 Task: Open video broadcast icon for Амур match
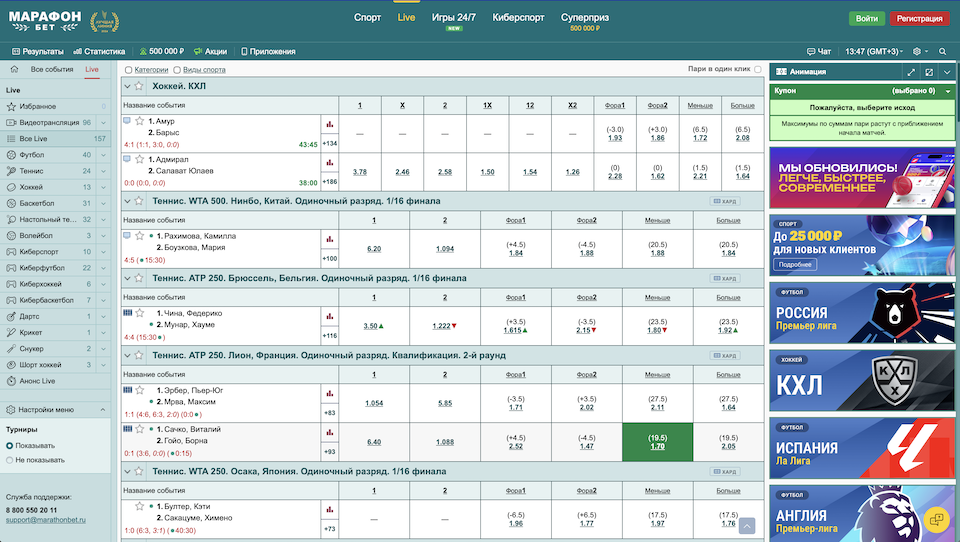click(127, 121)
